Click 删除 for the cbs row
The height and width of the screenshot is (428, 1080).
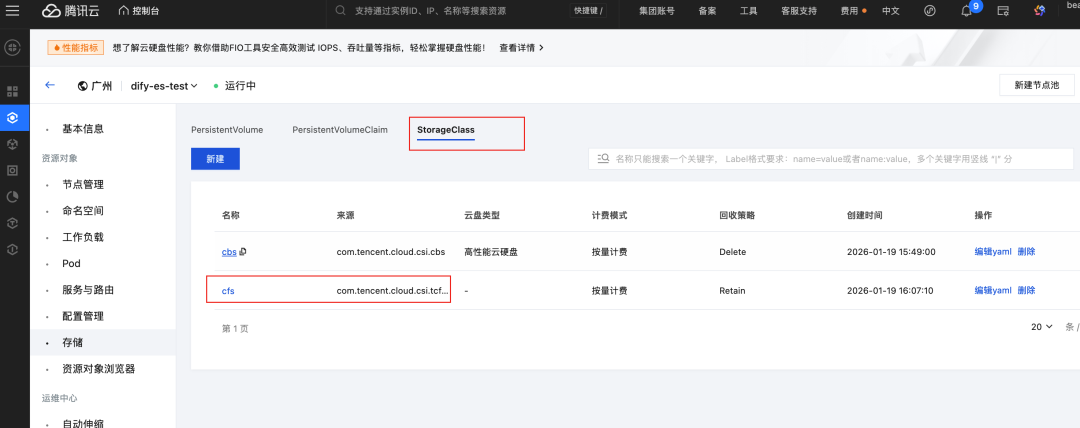coord(1026,252)
